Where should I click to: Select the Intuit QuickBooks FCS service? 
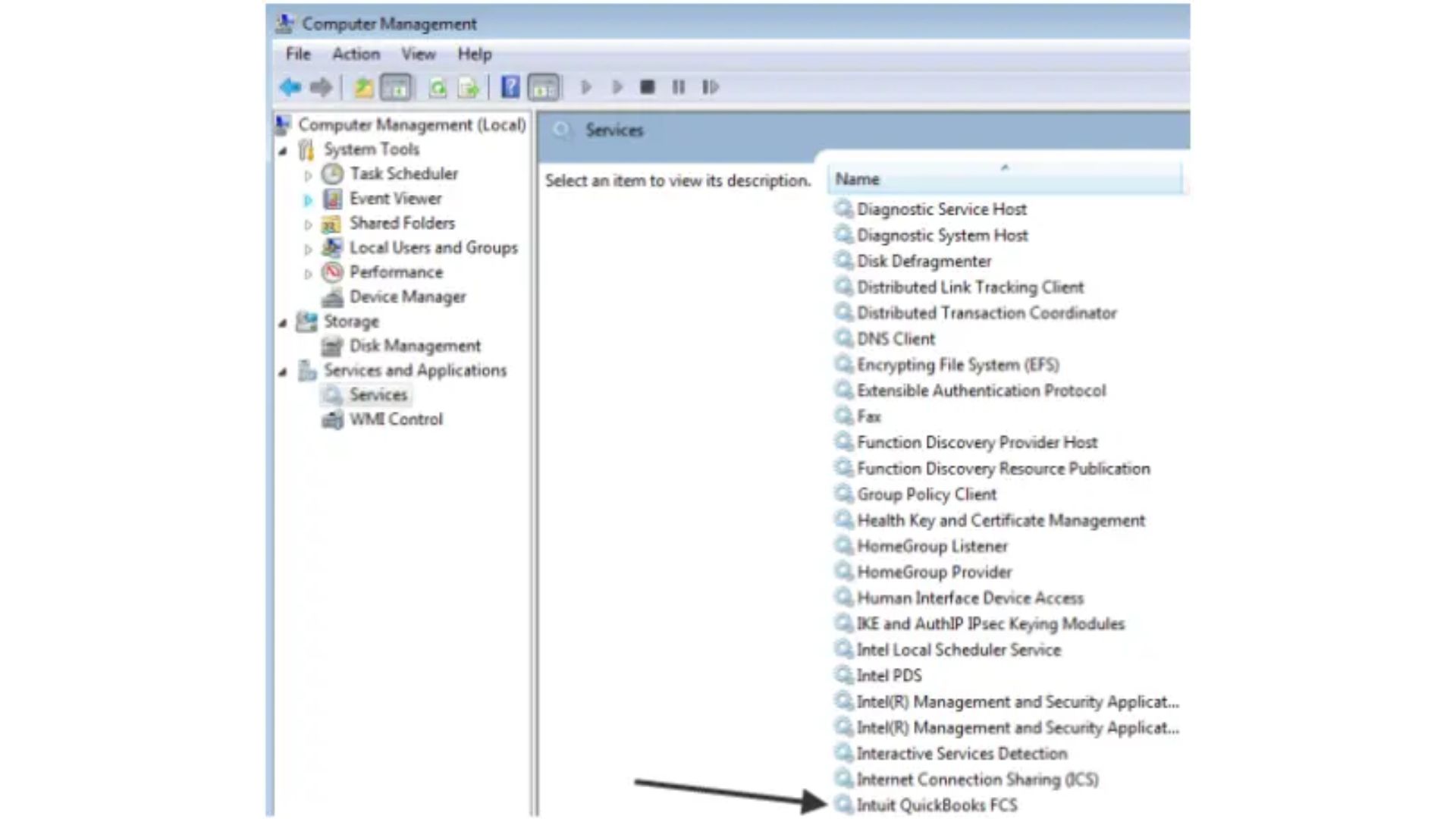pos(937,805)
